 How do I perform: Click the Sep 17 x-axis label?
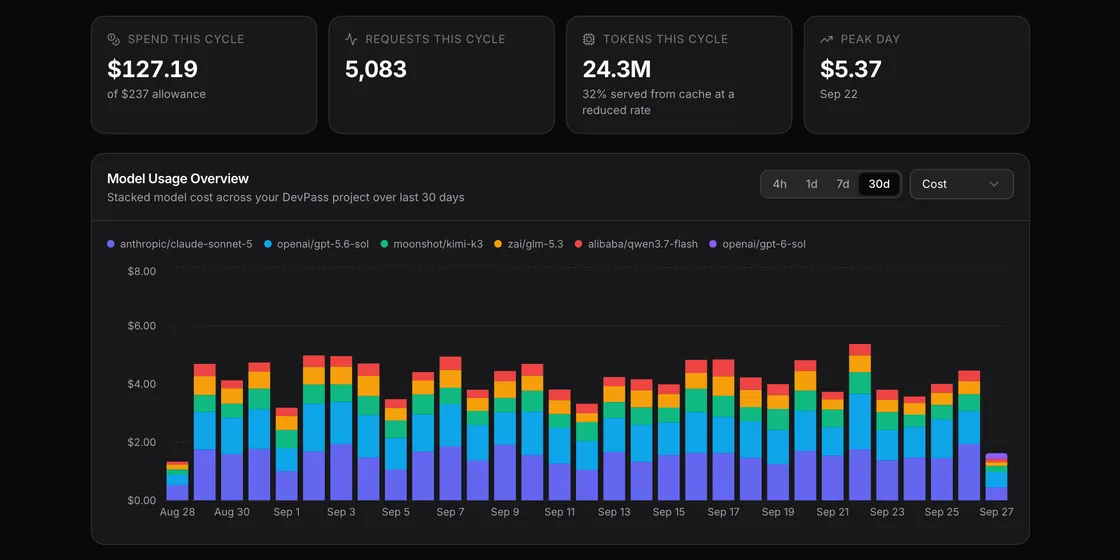tap(724, 512)
